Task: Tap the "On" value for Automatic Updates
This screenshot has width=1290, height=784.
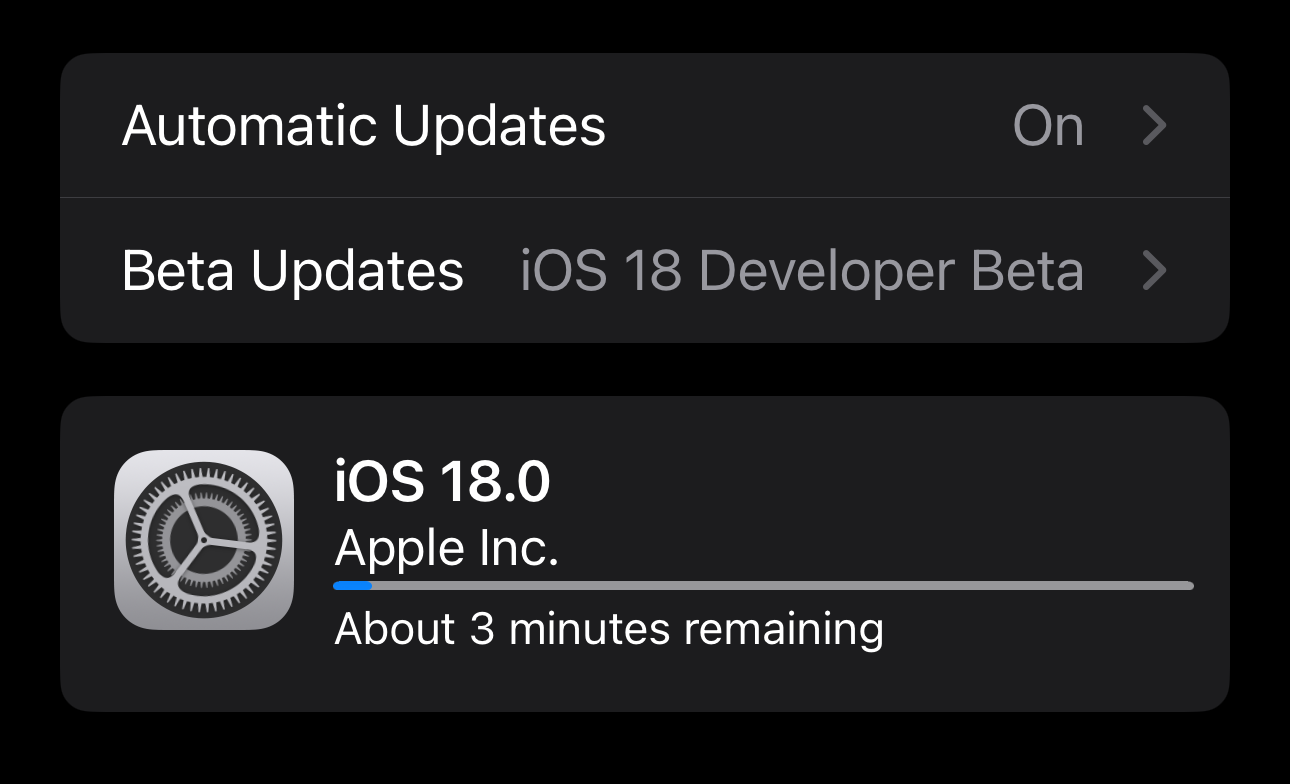Action: pyautogui.click(x=1048, y=126)
